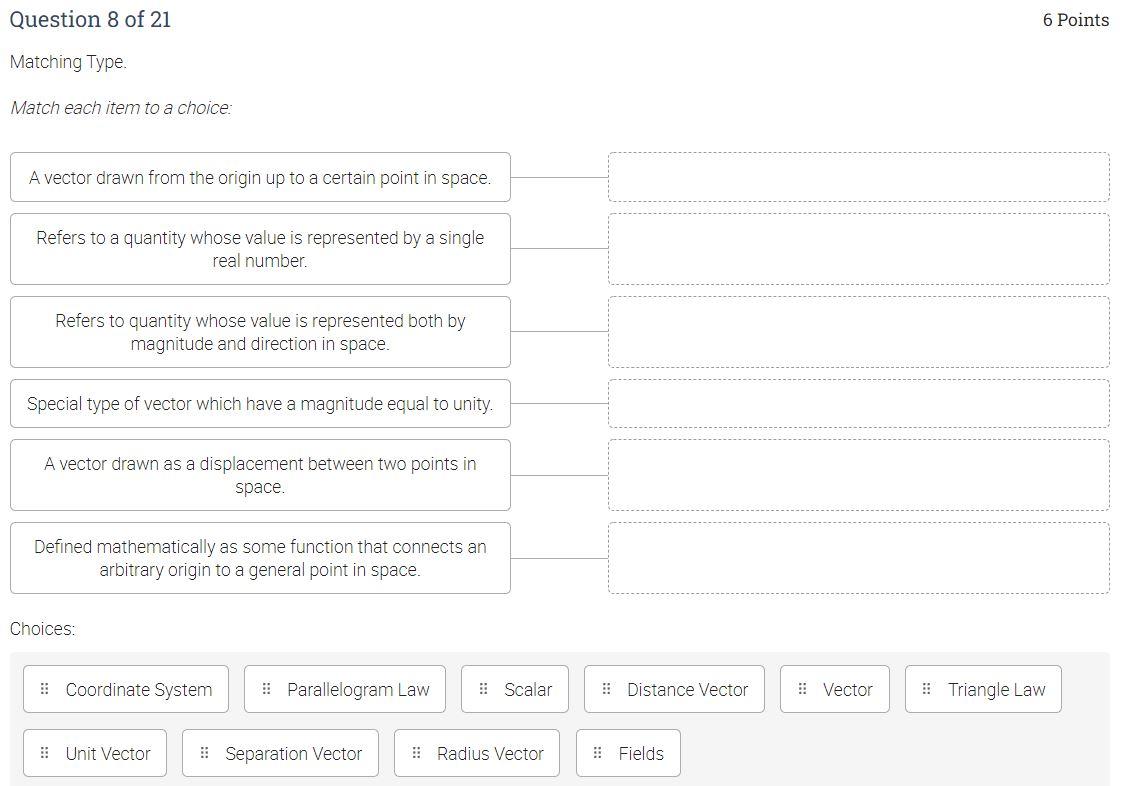Click the "A vector drawn from the origin" prompt

point(260,177)
